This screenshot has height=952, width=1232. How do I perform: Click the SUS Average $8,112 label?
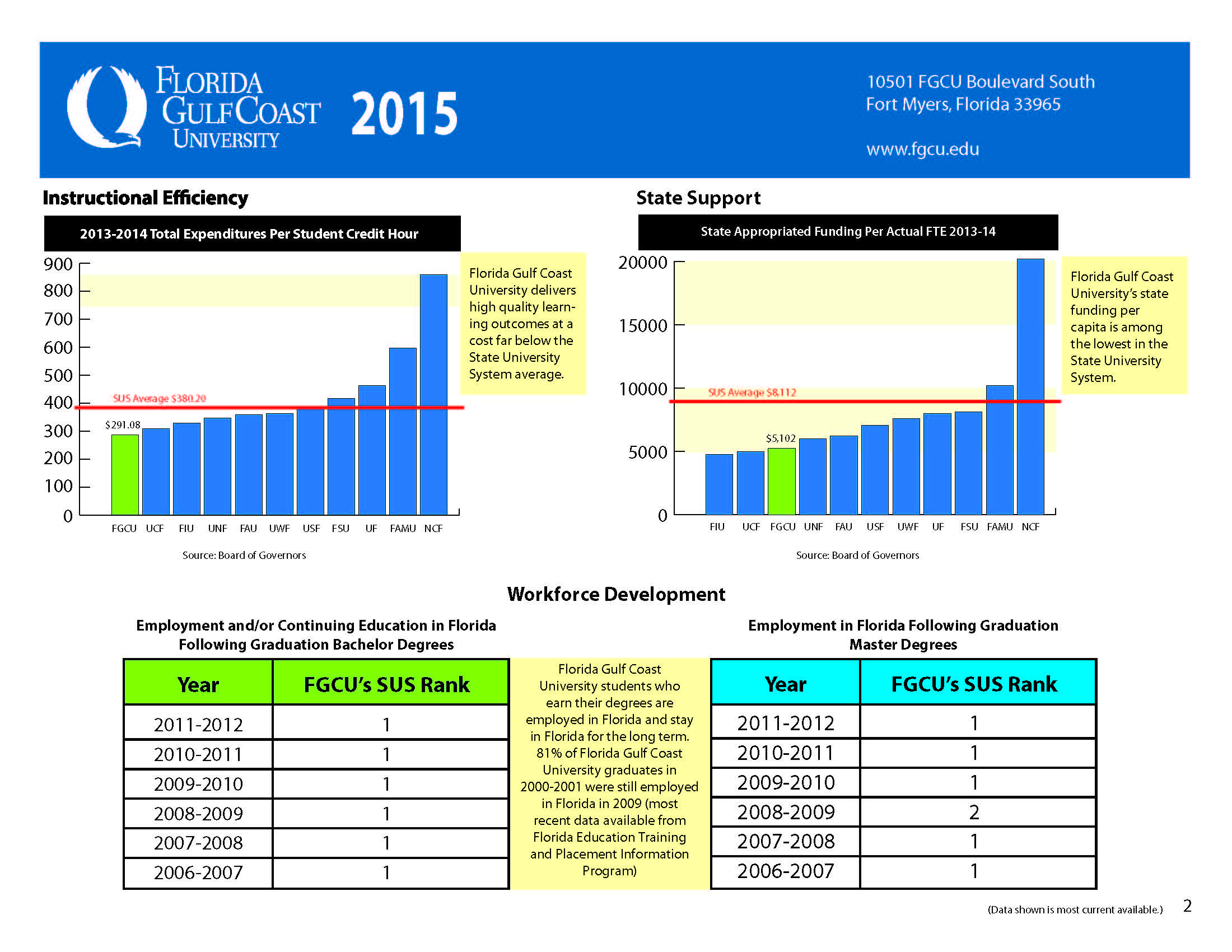point(752,392)
